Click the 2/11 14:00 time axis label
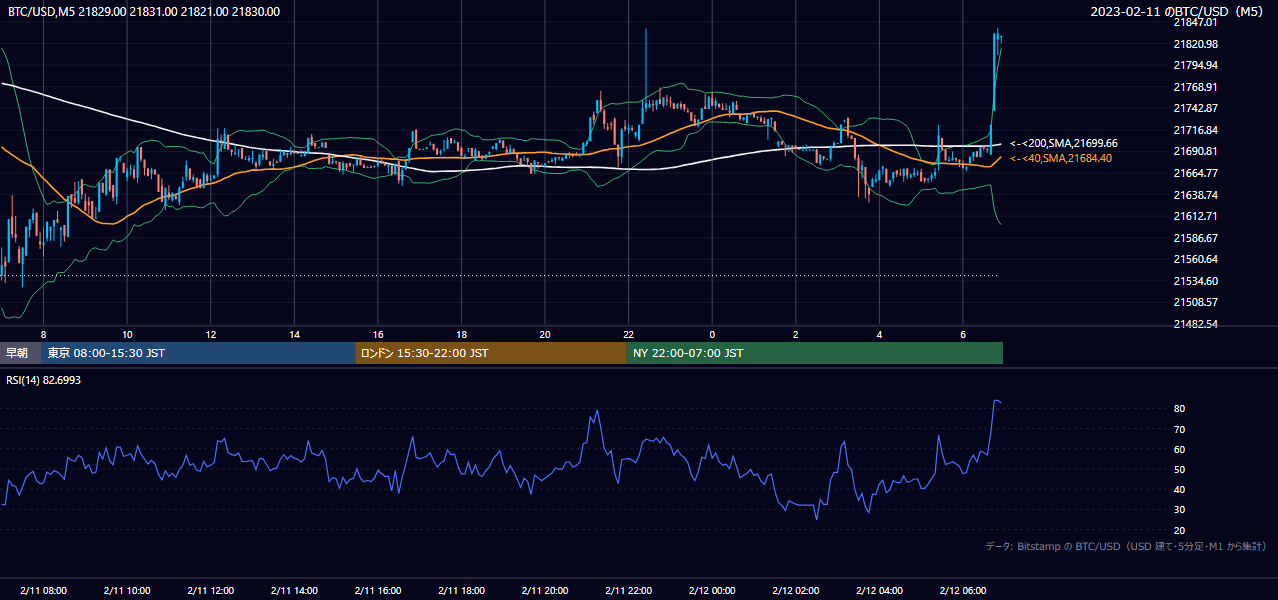The height and width of the screenshot is (600, 1278). tap(294, 590)
